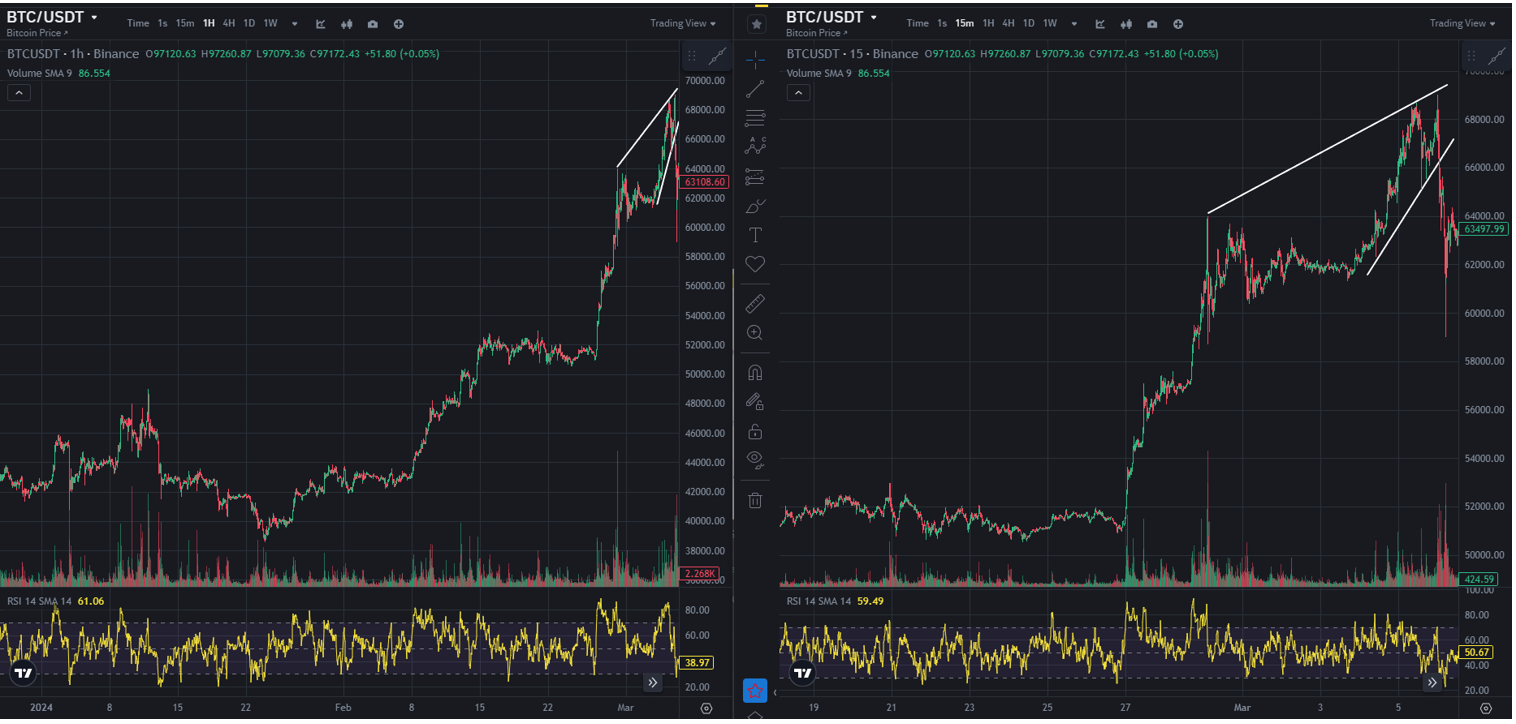Open the left chart's indicators icon
This screenshot has height=724, width=1516.
[x=321, y=23]
